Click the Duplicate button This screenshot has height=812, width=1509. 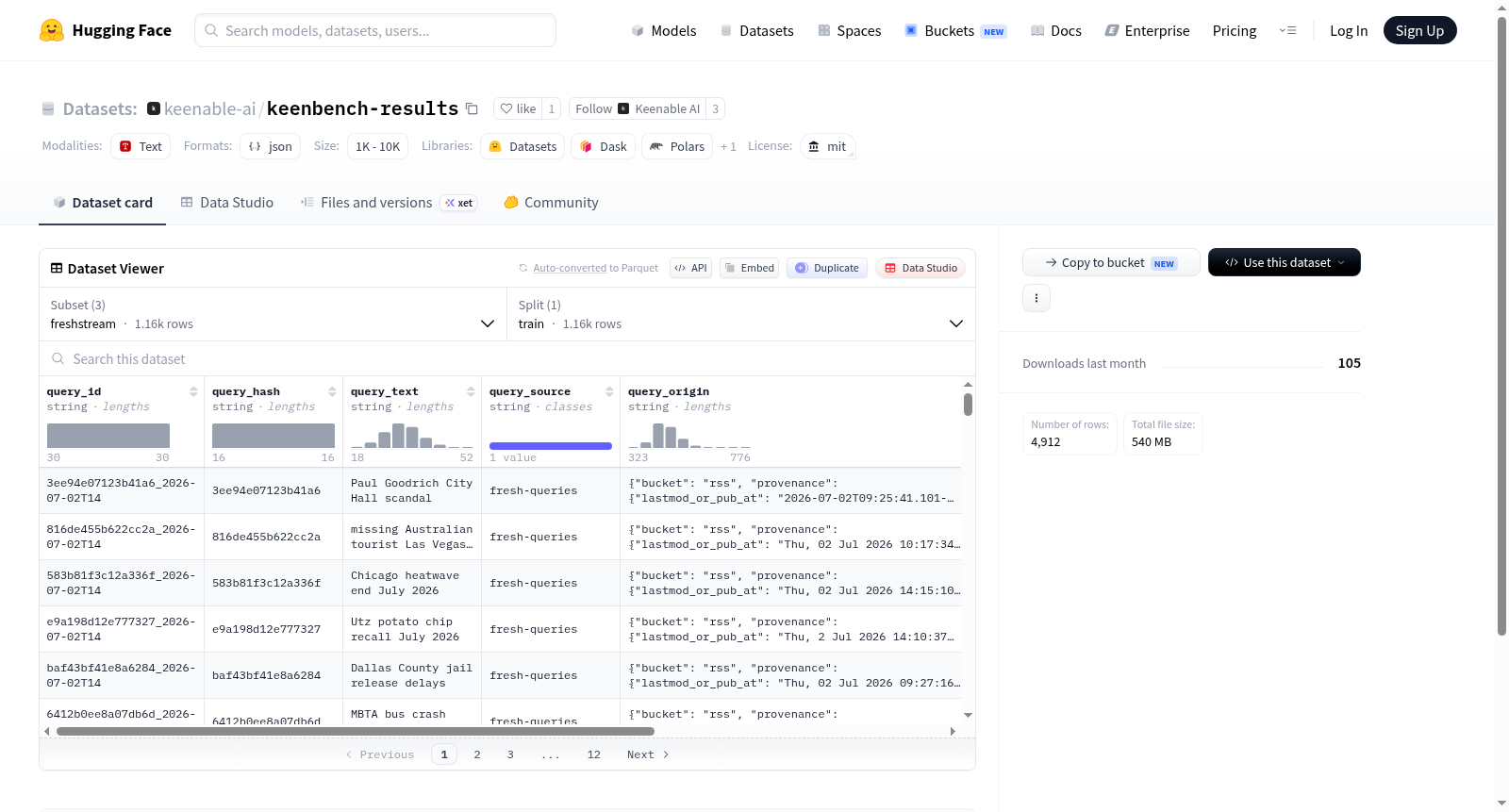(x=827, y=268)
